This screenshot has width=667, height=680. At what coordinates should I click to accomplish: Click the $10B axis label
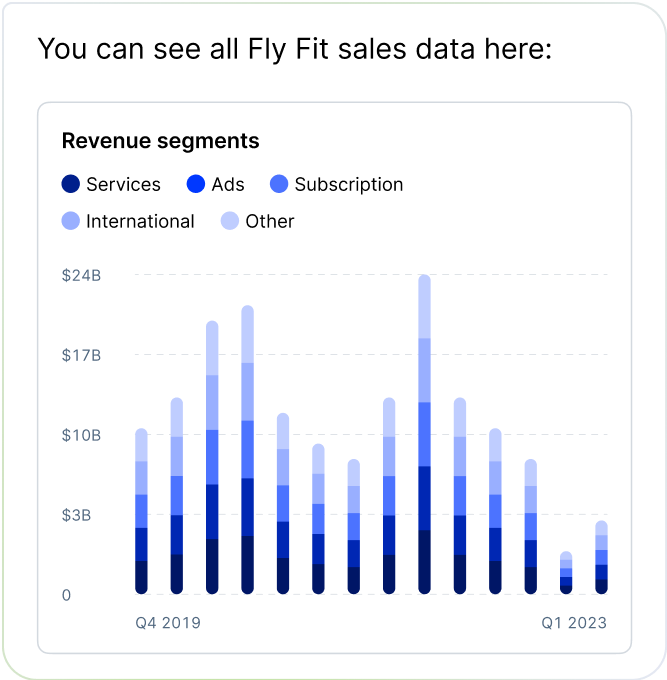(x=81, y=435)
